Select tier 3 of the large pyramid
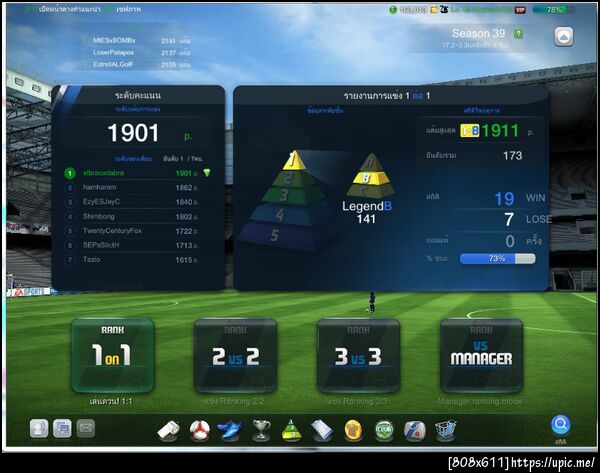This screenshot has width=600, height=473. [293, 195]
